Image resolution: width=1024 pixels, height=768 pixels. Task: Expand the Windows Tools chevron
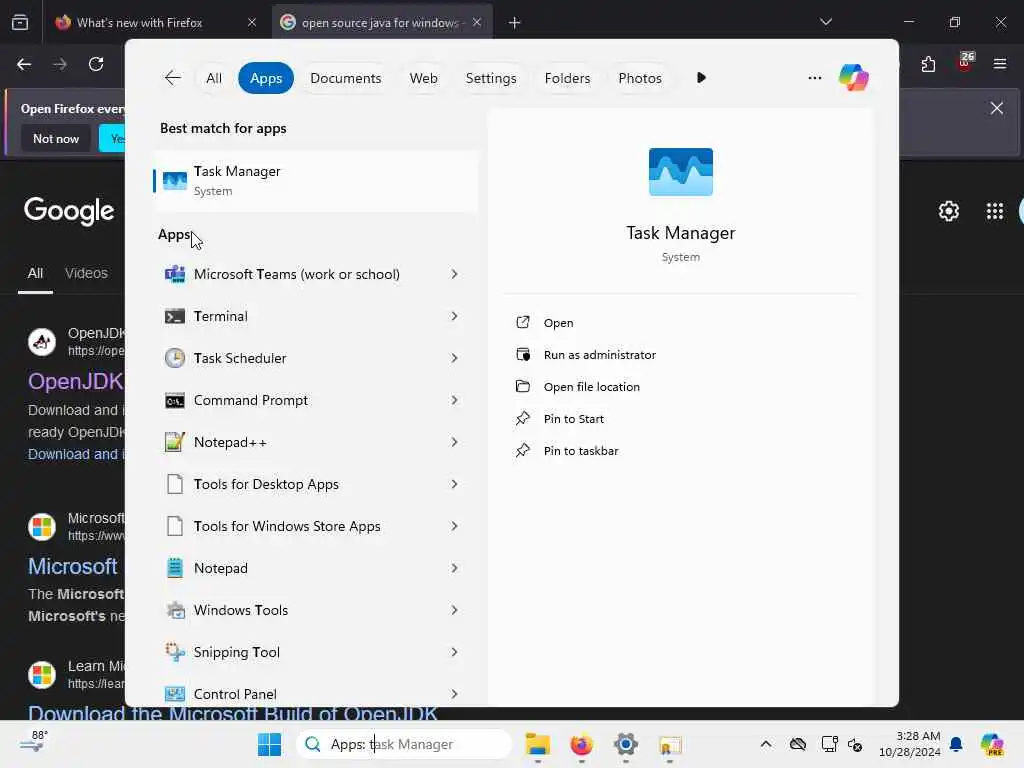(x=455, y=610)
